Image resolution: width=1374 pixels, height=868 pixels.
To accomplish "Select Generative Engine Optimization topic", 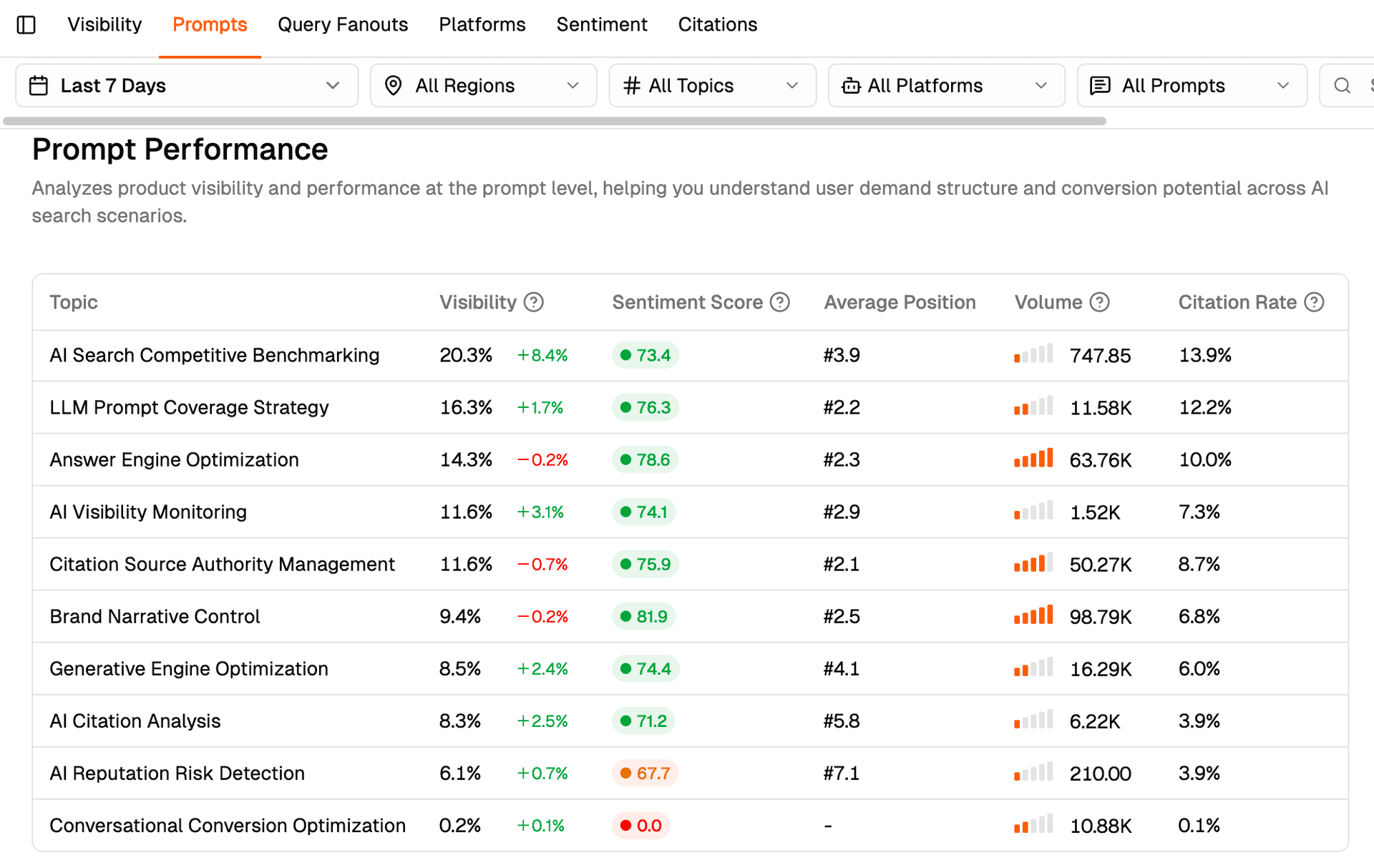I will pyautogui.click(x=189, y=668).
